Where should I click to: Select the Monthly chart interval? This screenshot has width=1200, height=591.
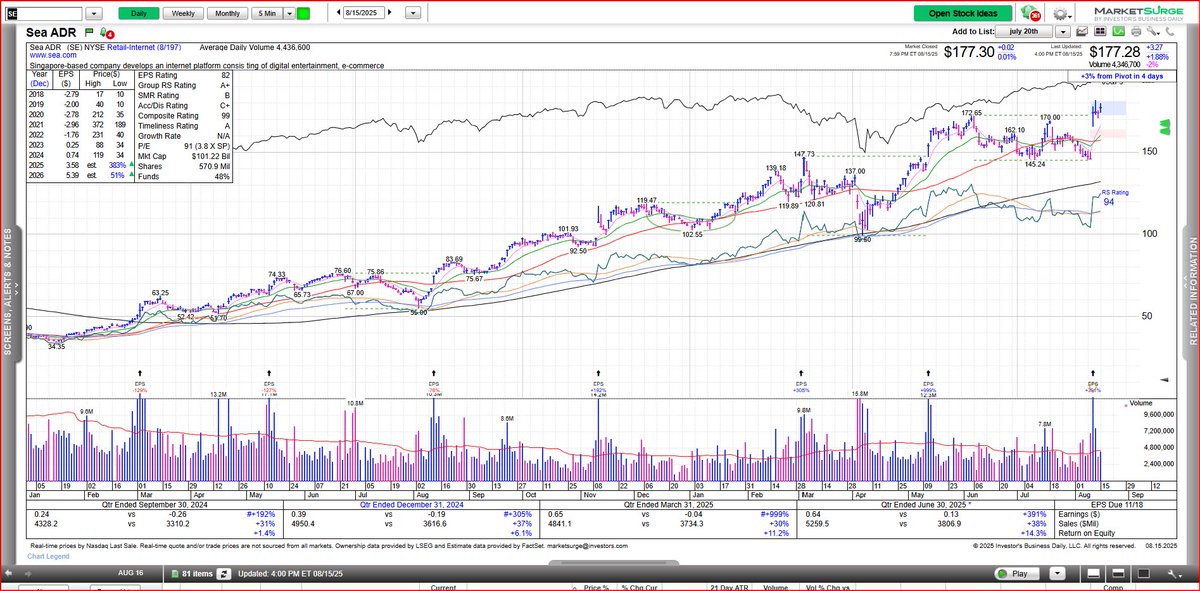pyautogui.click(x=227, y=14)
